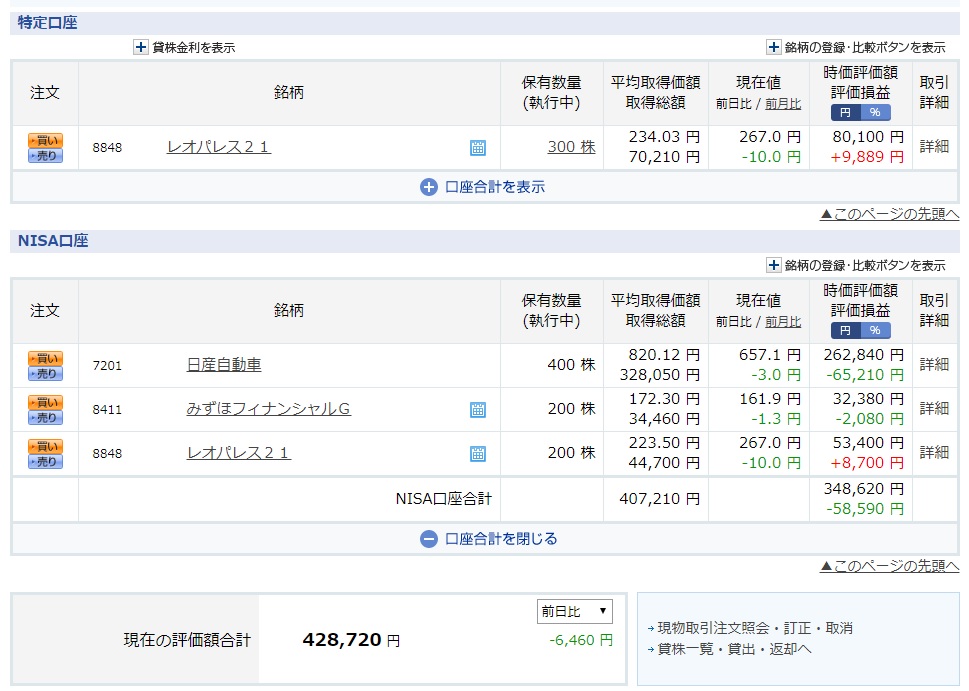Click the buy button for 日産自動車
This screenshot has height=691, width=969.
click(x=45, y=358)
